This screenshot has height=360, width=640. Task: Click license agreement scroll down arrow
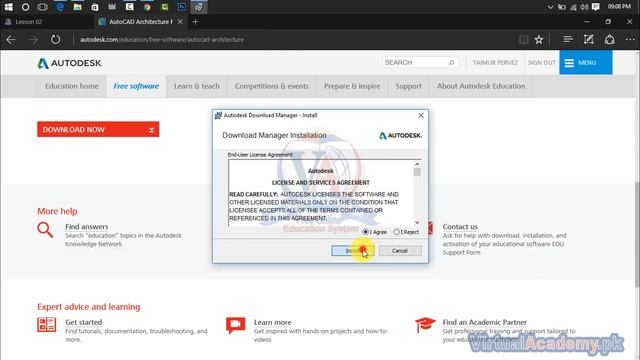point(417,222)
